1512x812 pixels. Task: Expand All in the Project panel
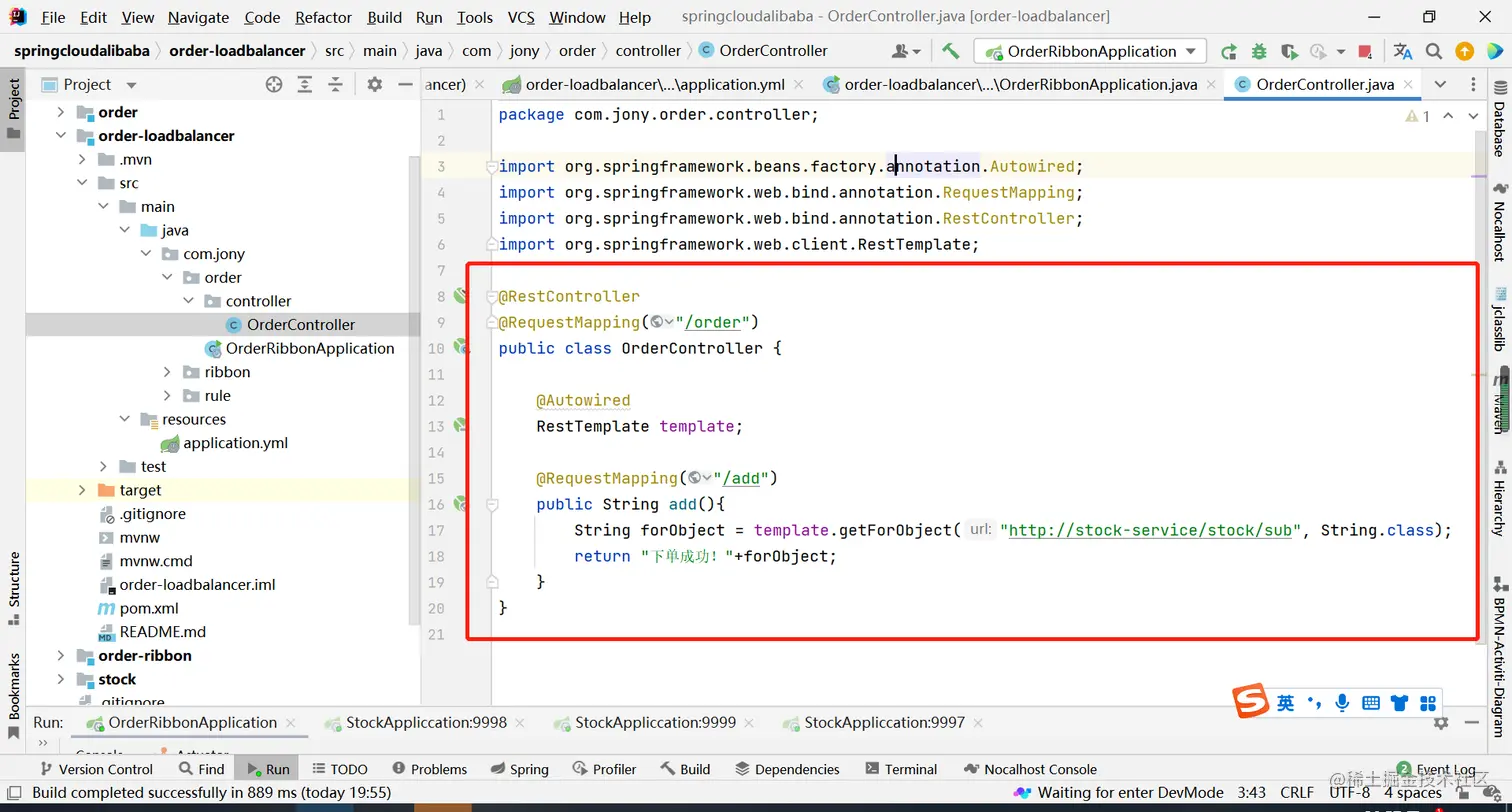(305, 85)
